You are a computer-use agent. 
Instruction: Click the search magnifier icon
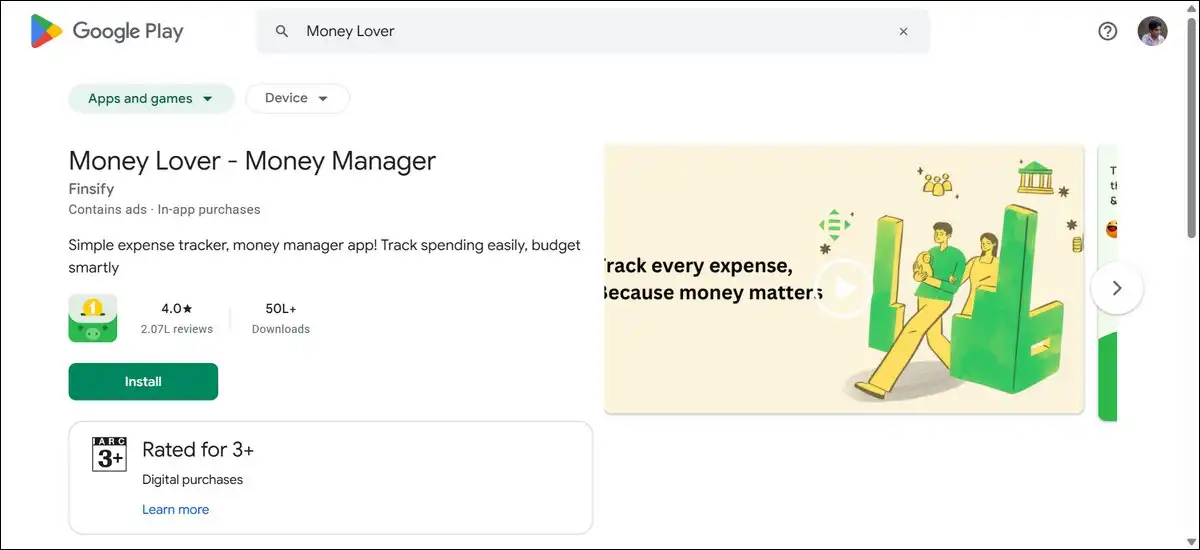pyautogui.click(x=282, y=31)
